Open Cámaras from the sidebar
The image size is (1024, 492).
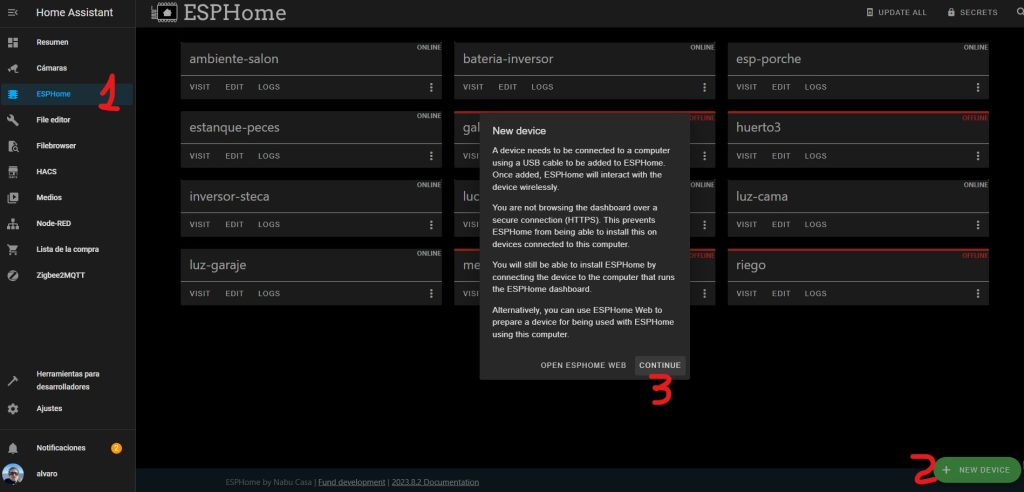tap(52, 68)
